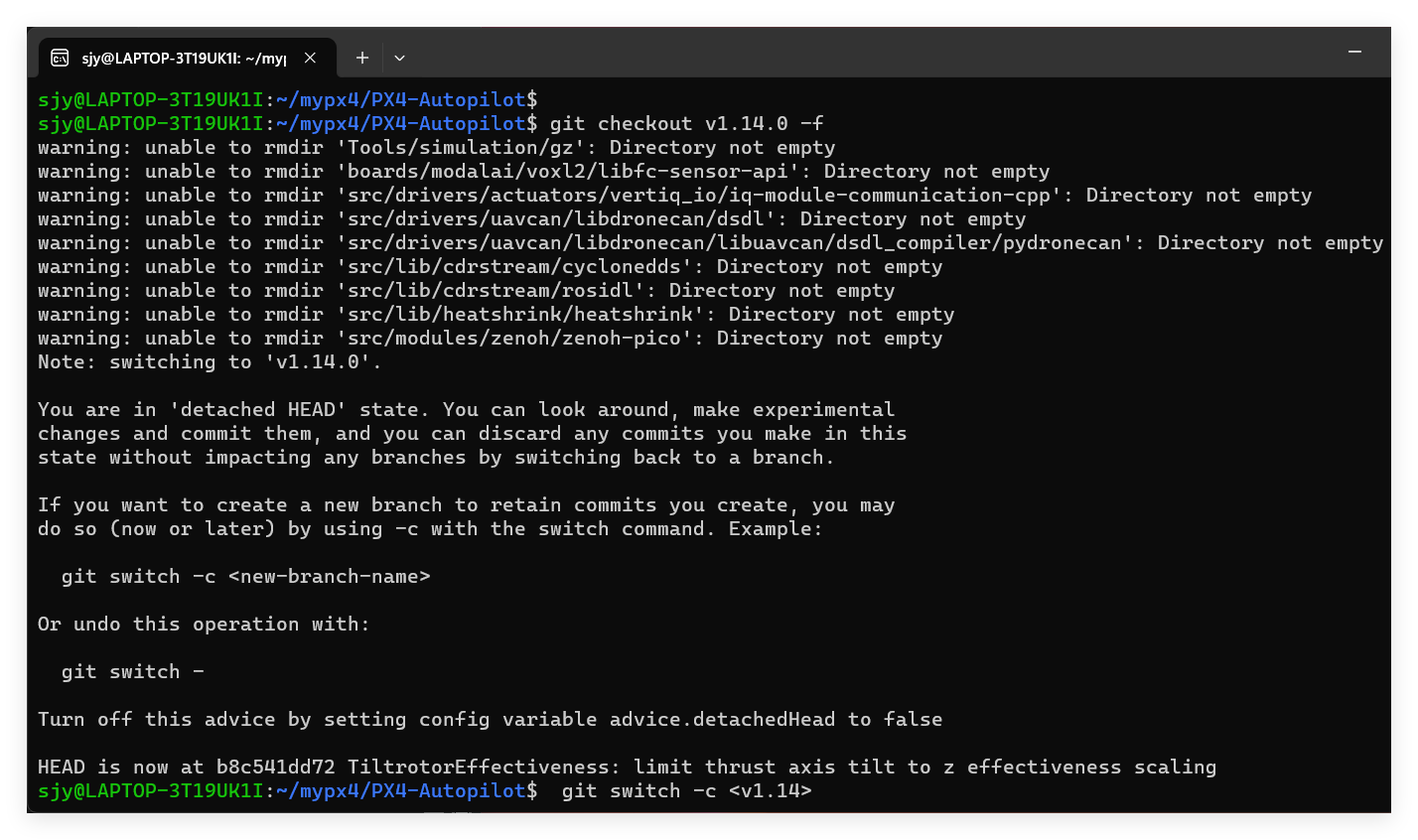Click the empty title bar area
The height and width of the screenshot is (840, 1418).
click(844, 52)
